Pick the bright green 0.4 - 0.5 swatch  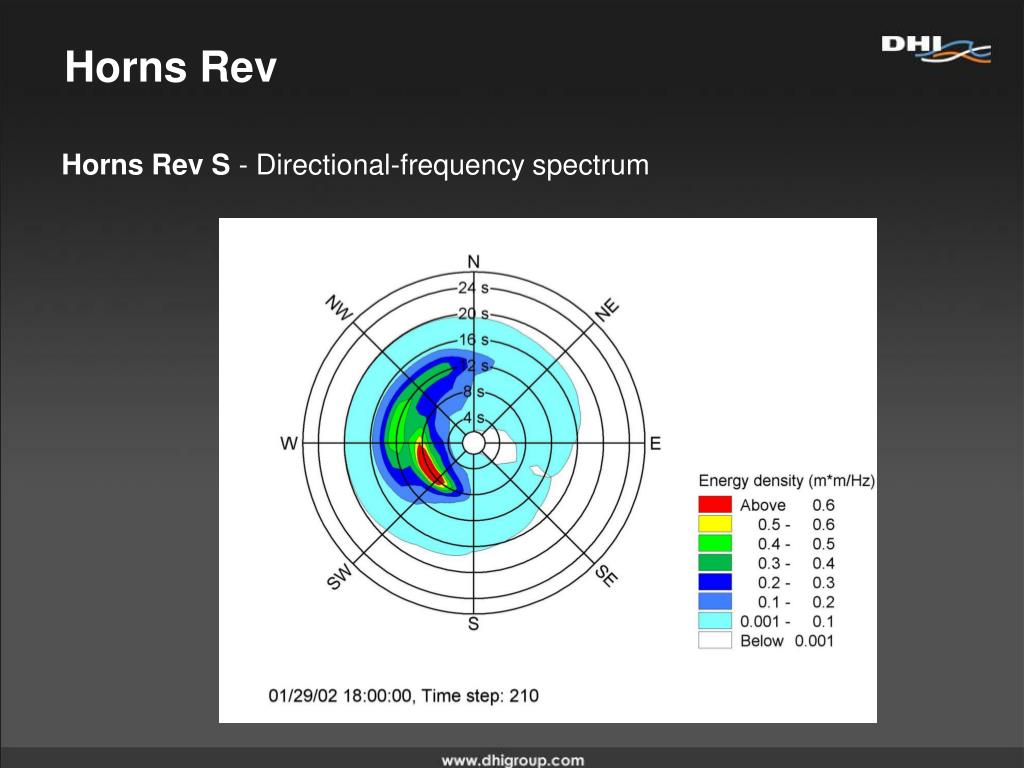(x=714, y=543)
